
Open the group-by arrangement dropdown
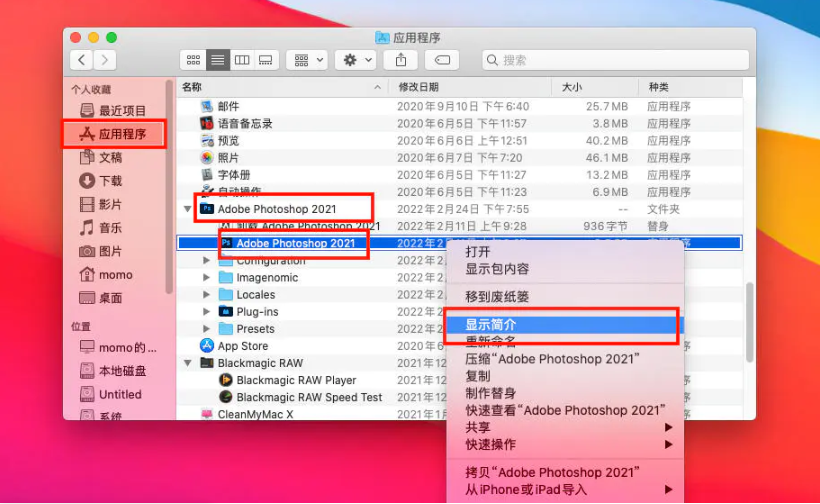[306, 60]
